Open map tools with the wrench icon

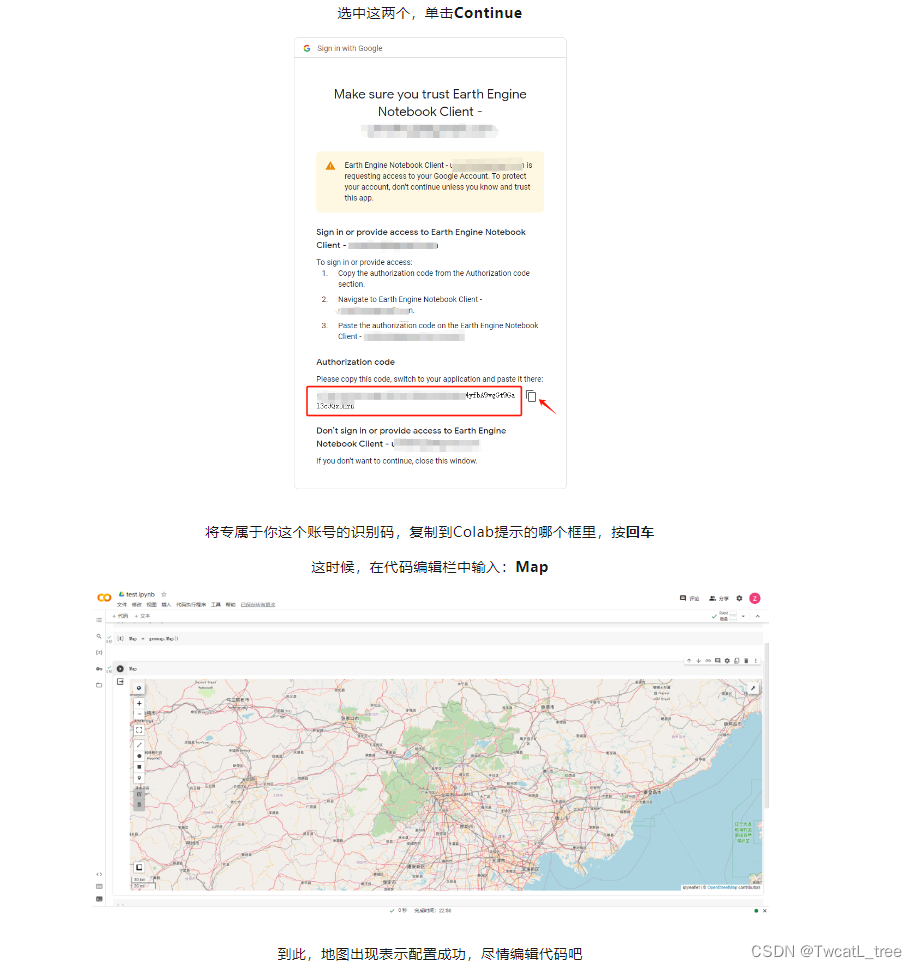coord(754,688)
